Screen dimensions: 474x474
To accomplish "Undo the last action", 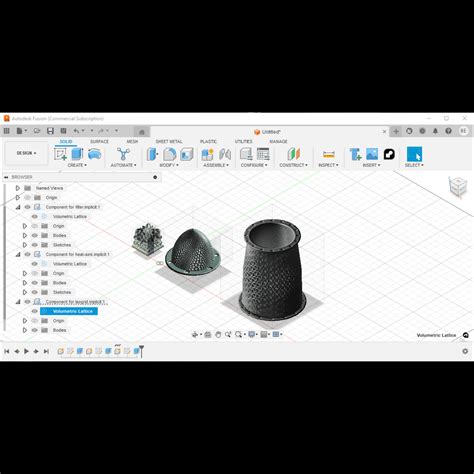I will [x=76, y=131].
